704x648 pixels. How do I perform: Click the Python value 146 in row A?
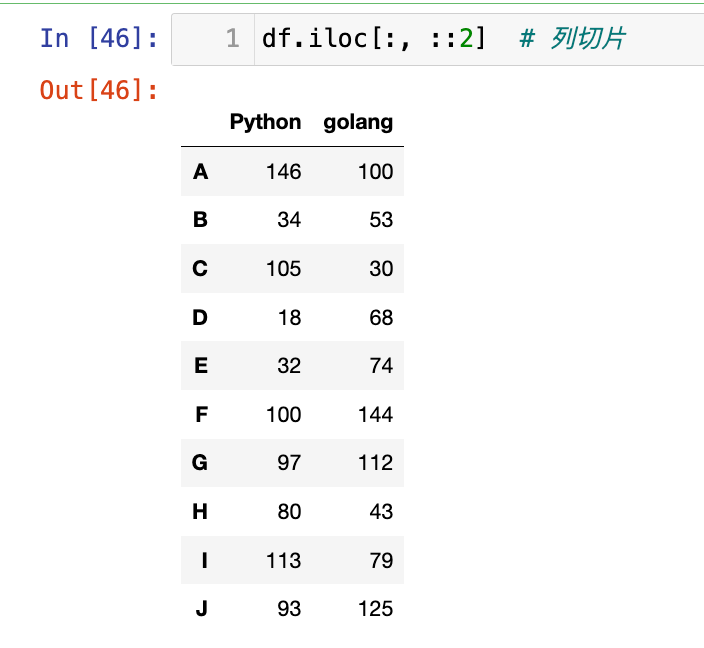(x=283, y=172)
